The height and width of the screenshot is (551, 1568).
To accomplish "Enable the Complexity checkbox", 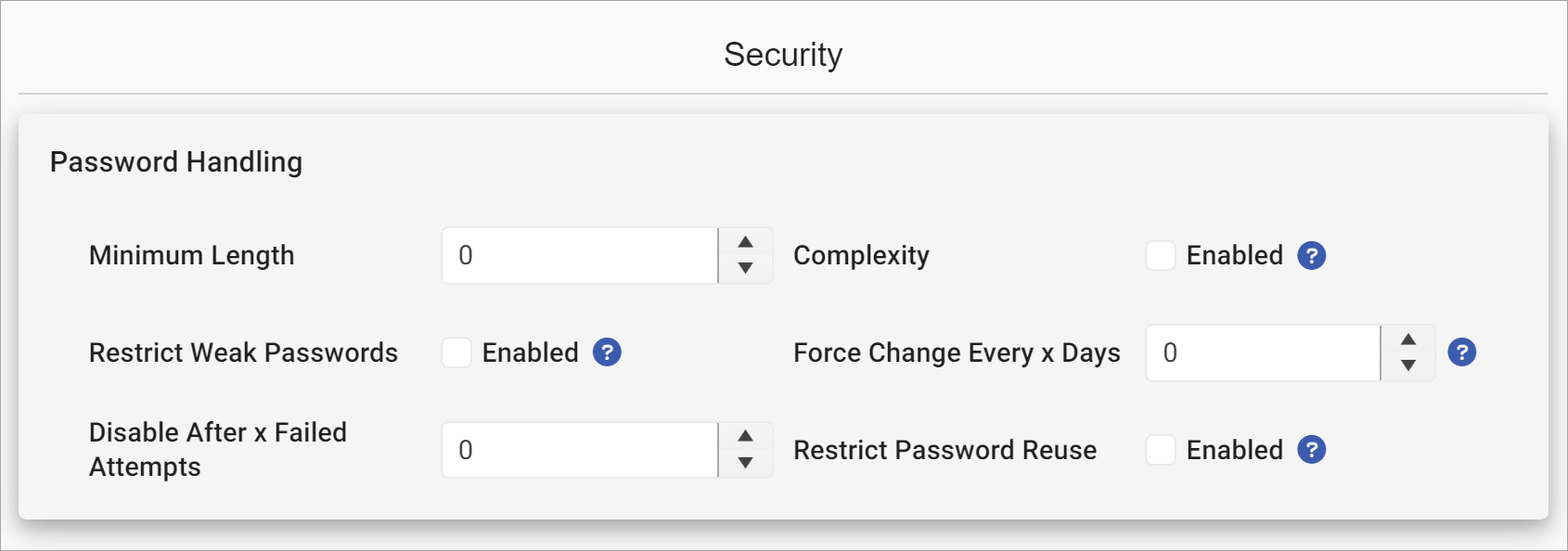I will click(x=1160, y=255).
